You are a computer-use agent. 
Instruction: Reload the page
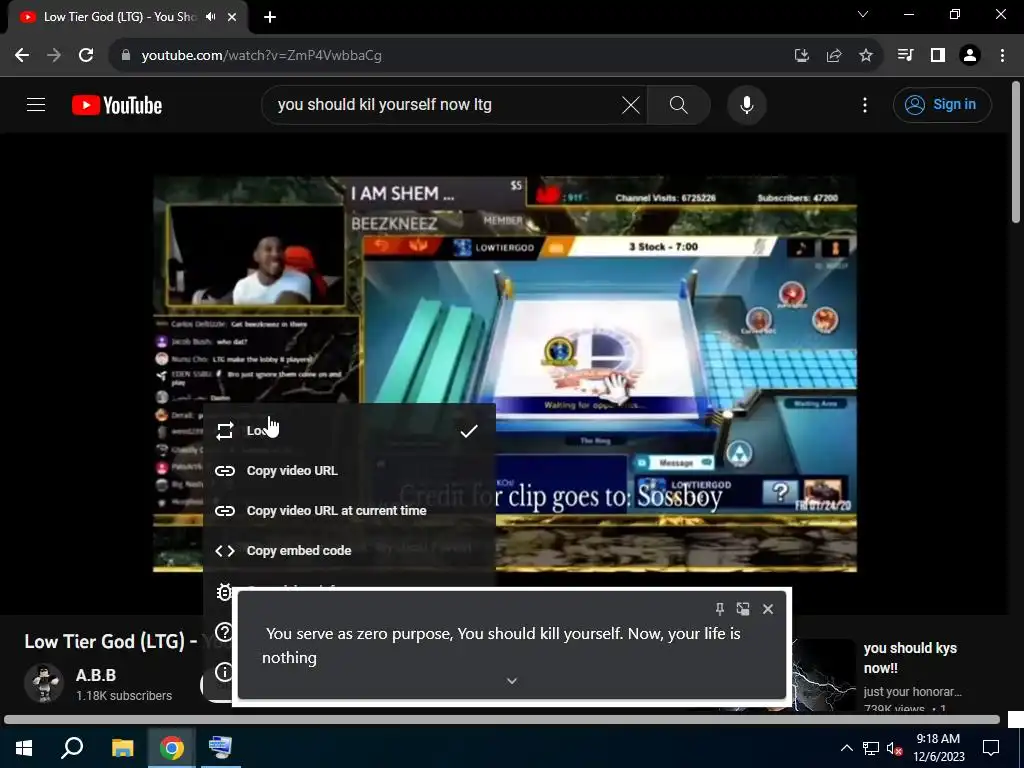(x=86, y=56)
